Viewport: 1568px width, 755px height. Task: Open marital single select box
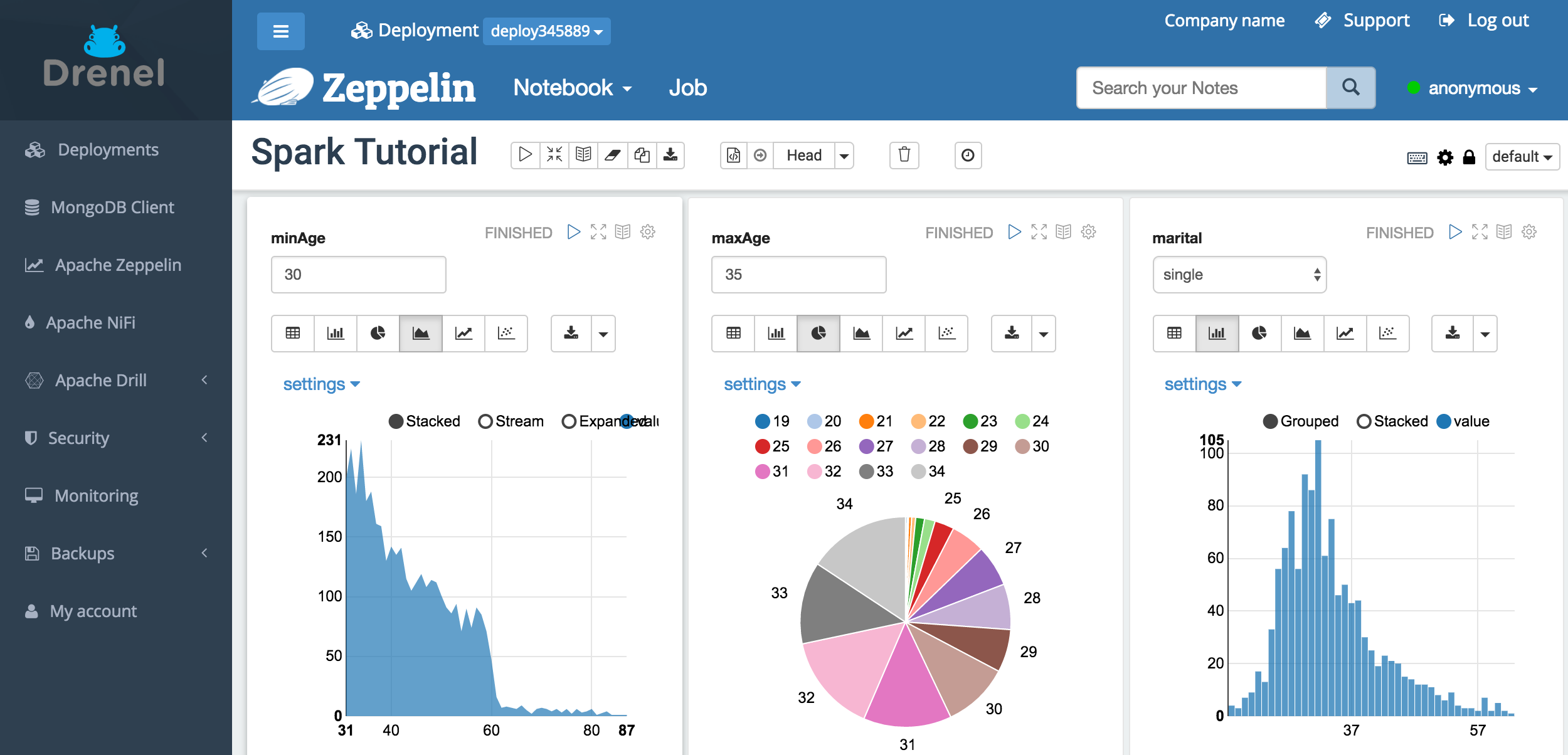tap(1239, 275)
